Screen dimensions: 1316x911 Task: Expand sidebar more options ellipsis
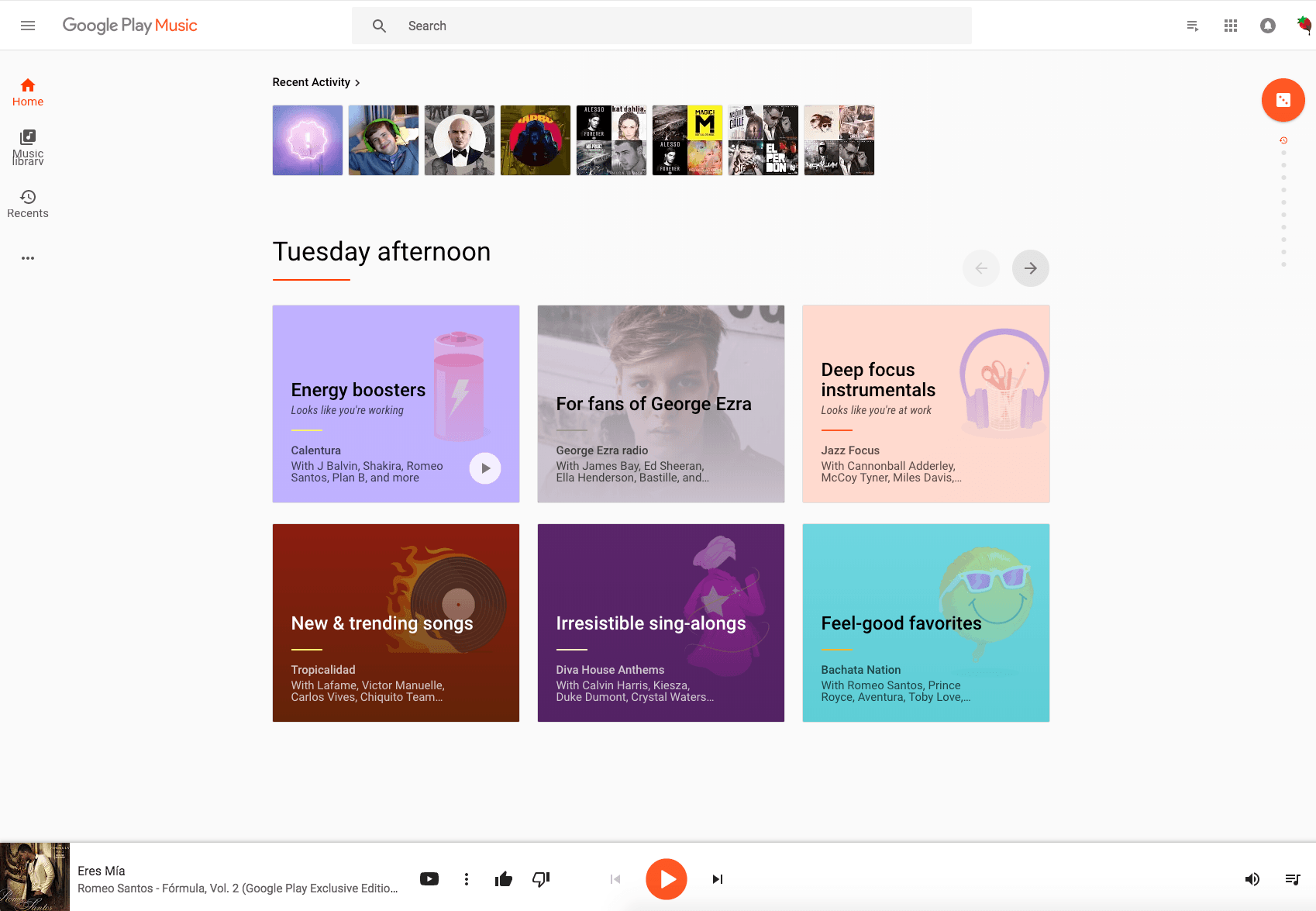click(28, 258)
